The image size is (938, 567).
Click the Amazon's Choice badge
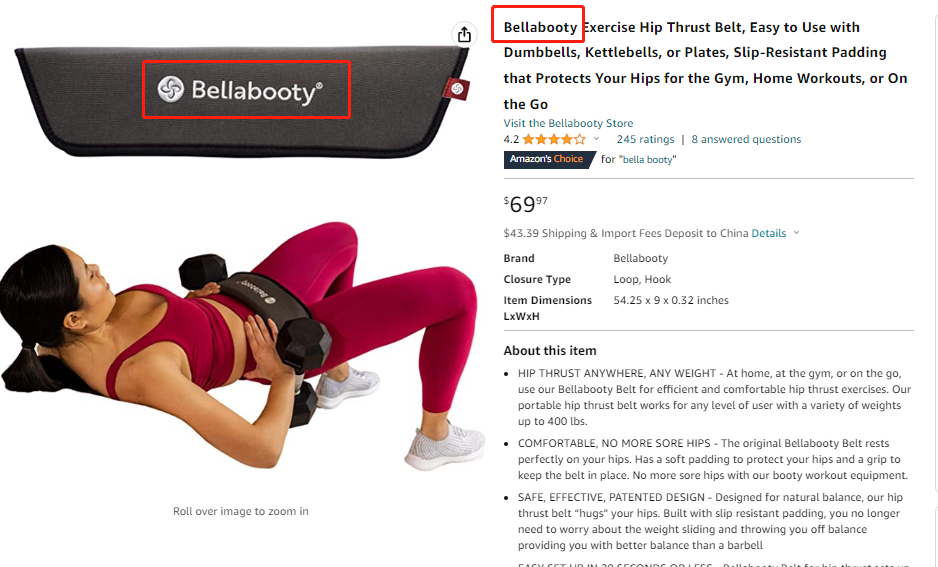[549, 159]
